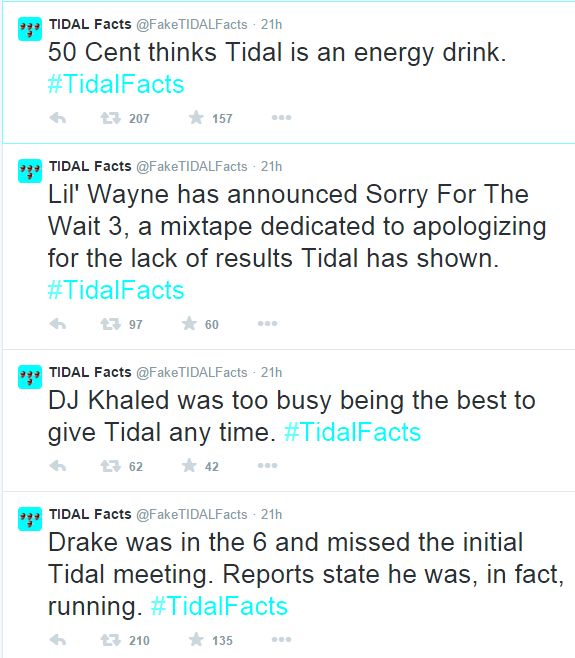Retweet the DJ Khaled tweet
This screenshot has width=575, height=658.
click(110, 466)
